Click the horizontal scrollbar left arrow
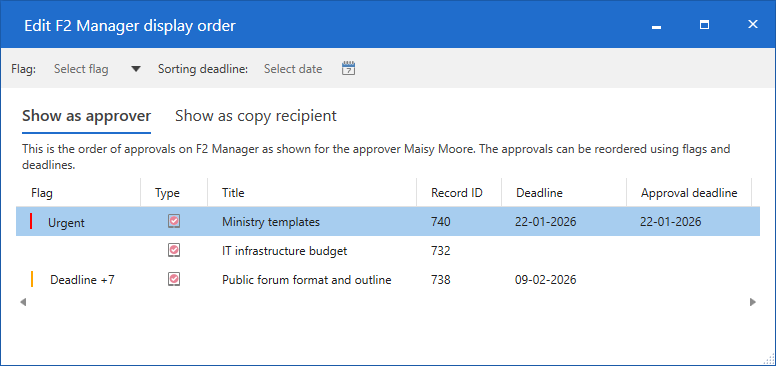 click(x=23, y=302)
